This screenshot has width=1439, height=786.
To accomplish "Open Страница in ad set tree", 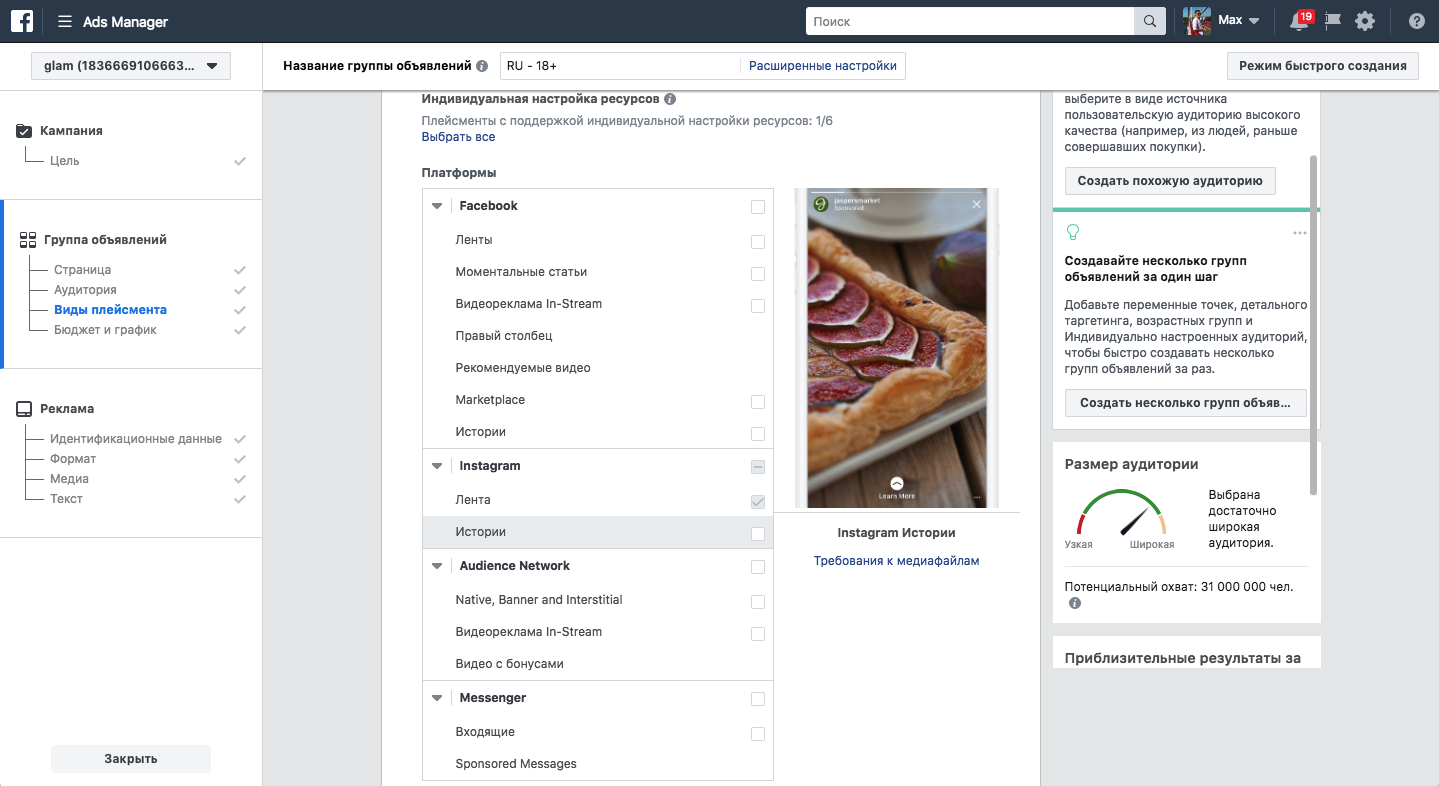I will [82, 270].
